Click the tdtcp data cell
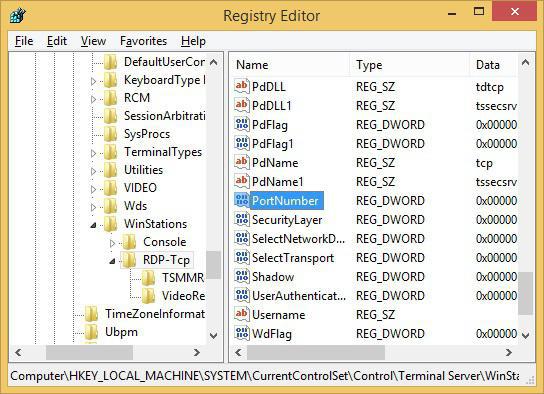The height and width of the screenshot is (394, 544). tap(490, 86)
